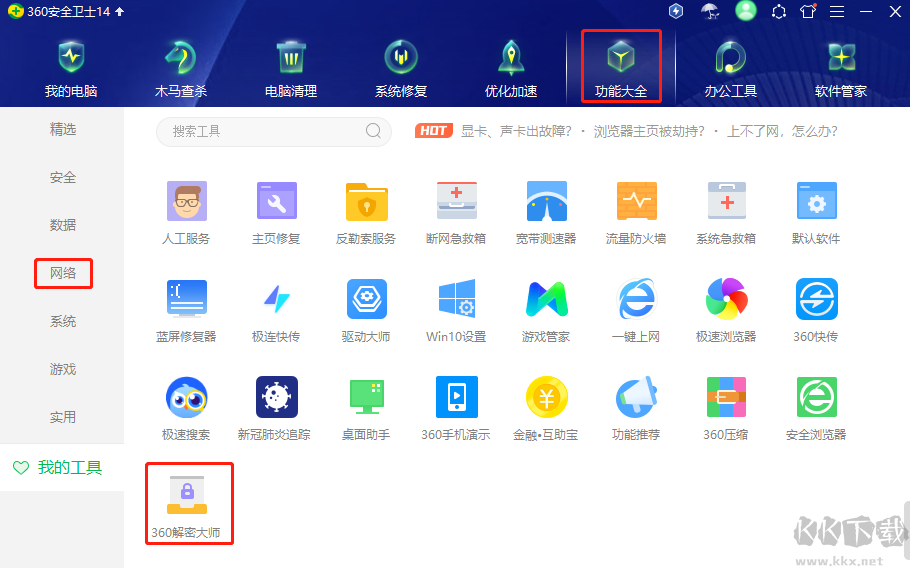This screenshot has width=910, height=568.
Task: Open 木马查杀 trojan scan tab
Action: (181, 70)
